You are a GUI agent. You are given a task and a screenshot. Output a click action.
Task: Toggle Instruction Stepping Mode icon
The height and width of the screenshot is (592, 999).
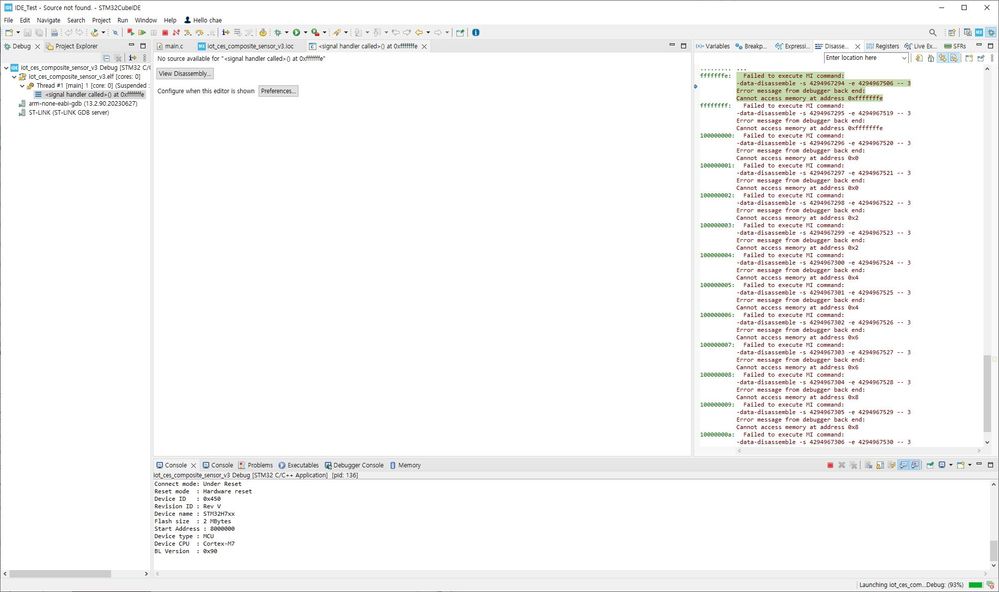point(226,32)
